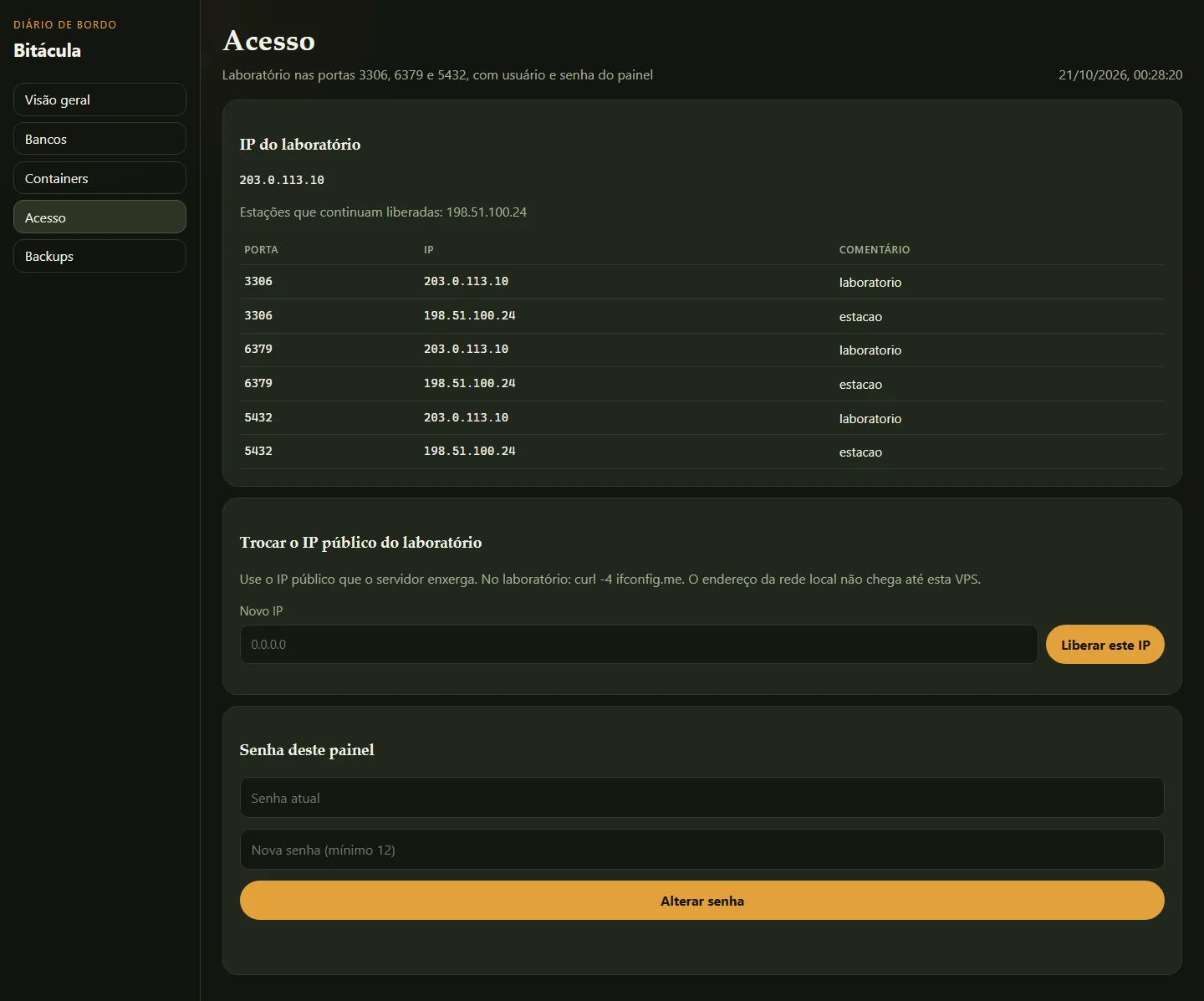
Task: Select the Acesso sidebar item
Action: [99, 217]
